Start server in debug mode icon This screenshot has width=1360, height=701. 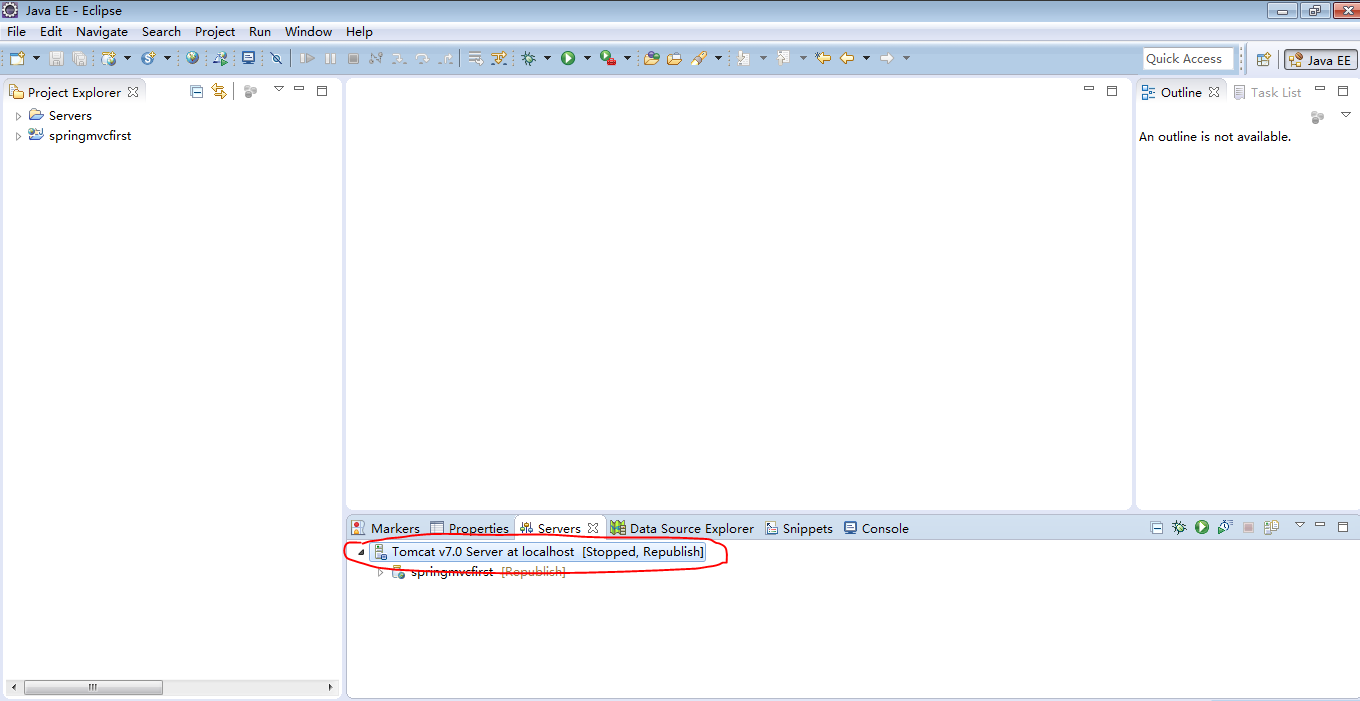click(1179, 527)
